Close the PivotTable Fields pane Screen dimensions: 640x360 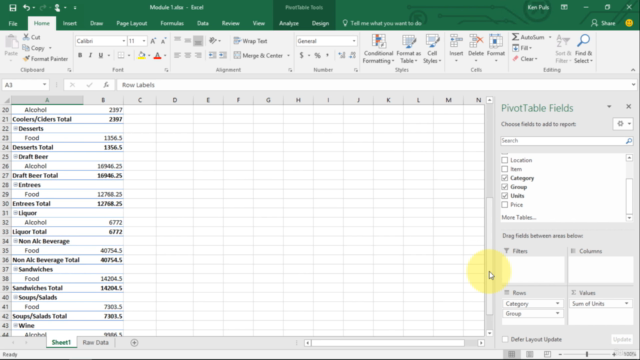629,107
